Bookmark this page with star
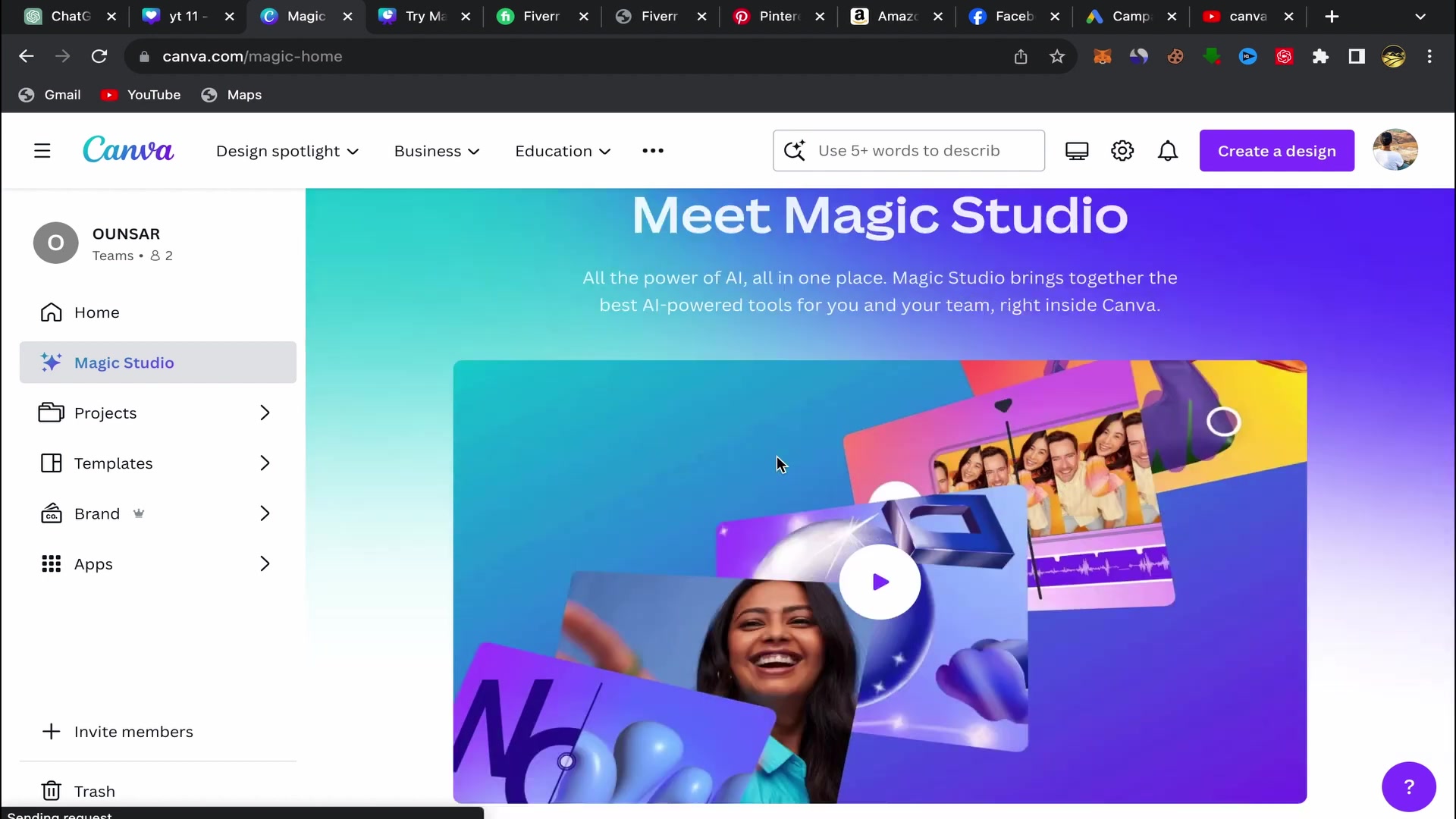 tap(1057, 56)
